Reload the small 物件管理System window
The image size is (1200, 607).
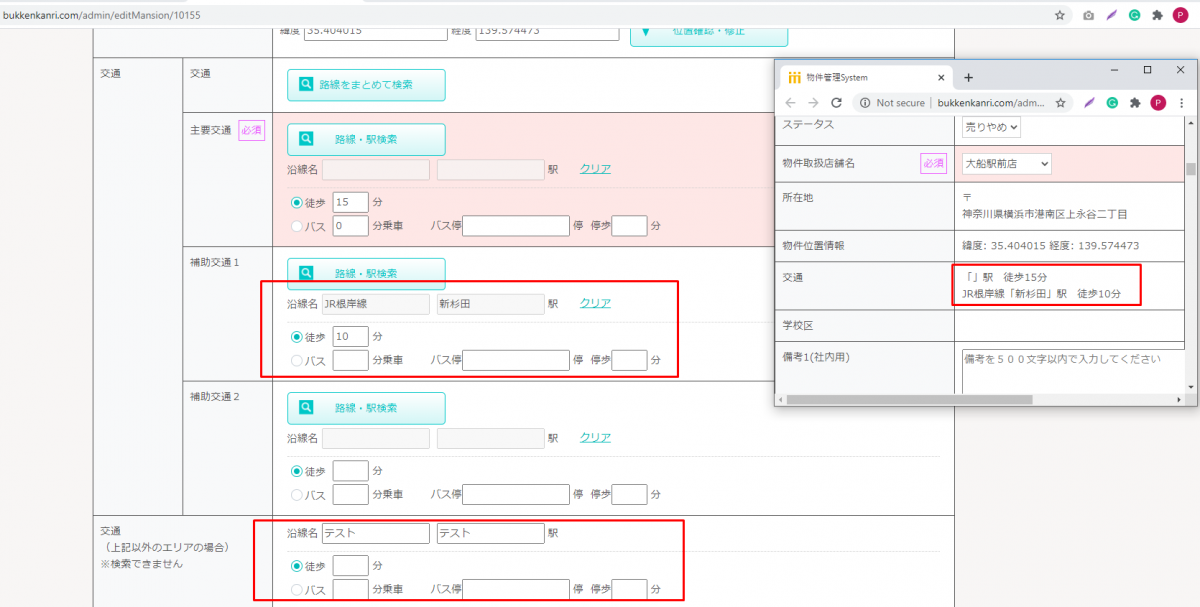(x=836, y=103)
